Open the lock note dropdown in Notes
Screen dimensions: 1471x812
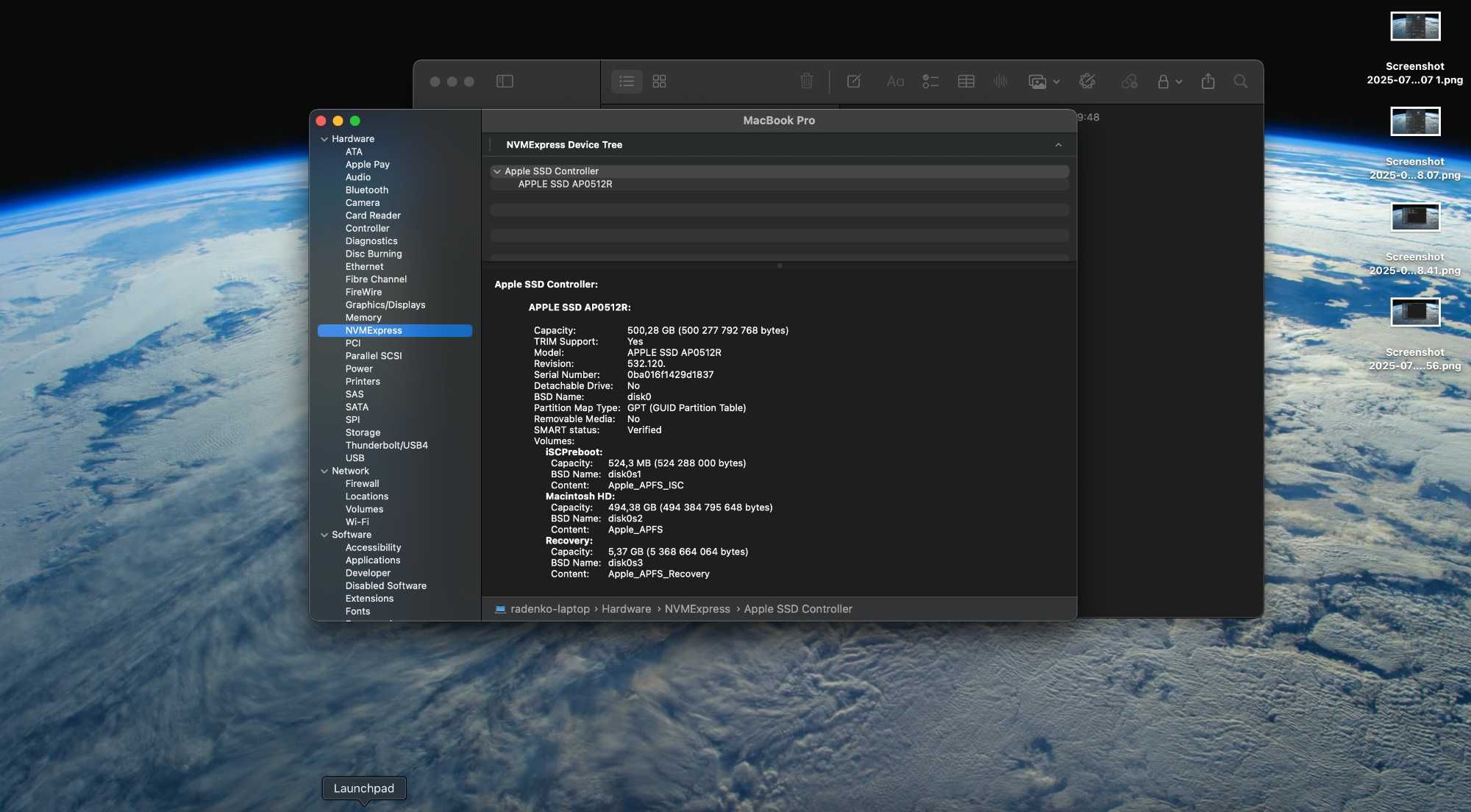pos(1169,82)
